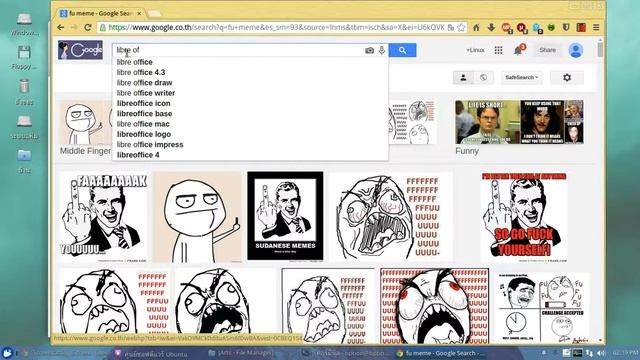This screenshot has height=360, width=640.
Task: Open the beige background stick figure image
Action: [198, 217]
